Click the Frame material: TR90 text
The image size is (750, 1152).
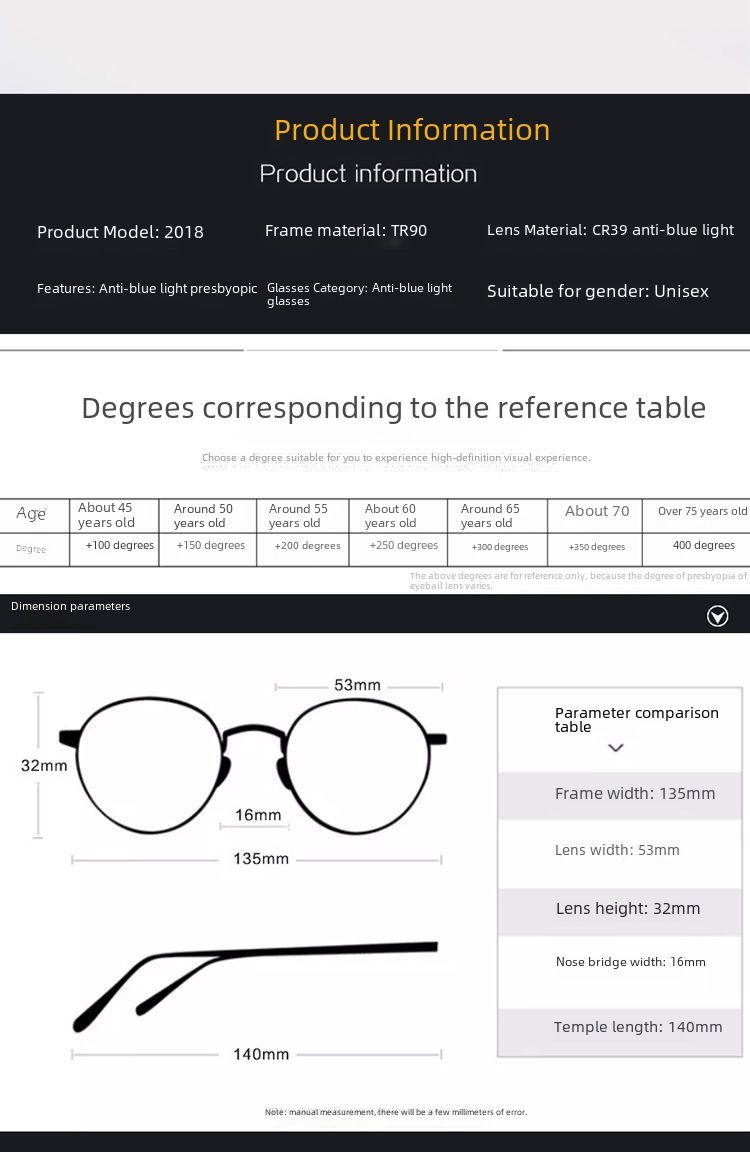pyautogui.click(x=345, y=231)
